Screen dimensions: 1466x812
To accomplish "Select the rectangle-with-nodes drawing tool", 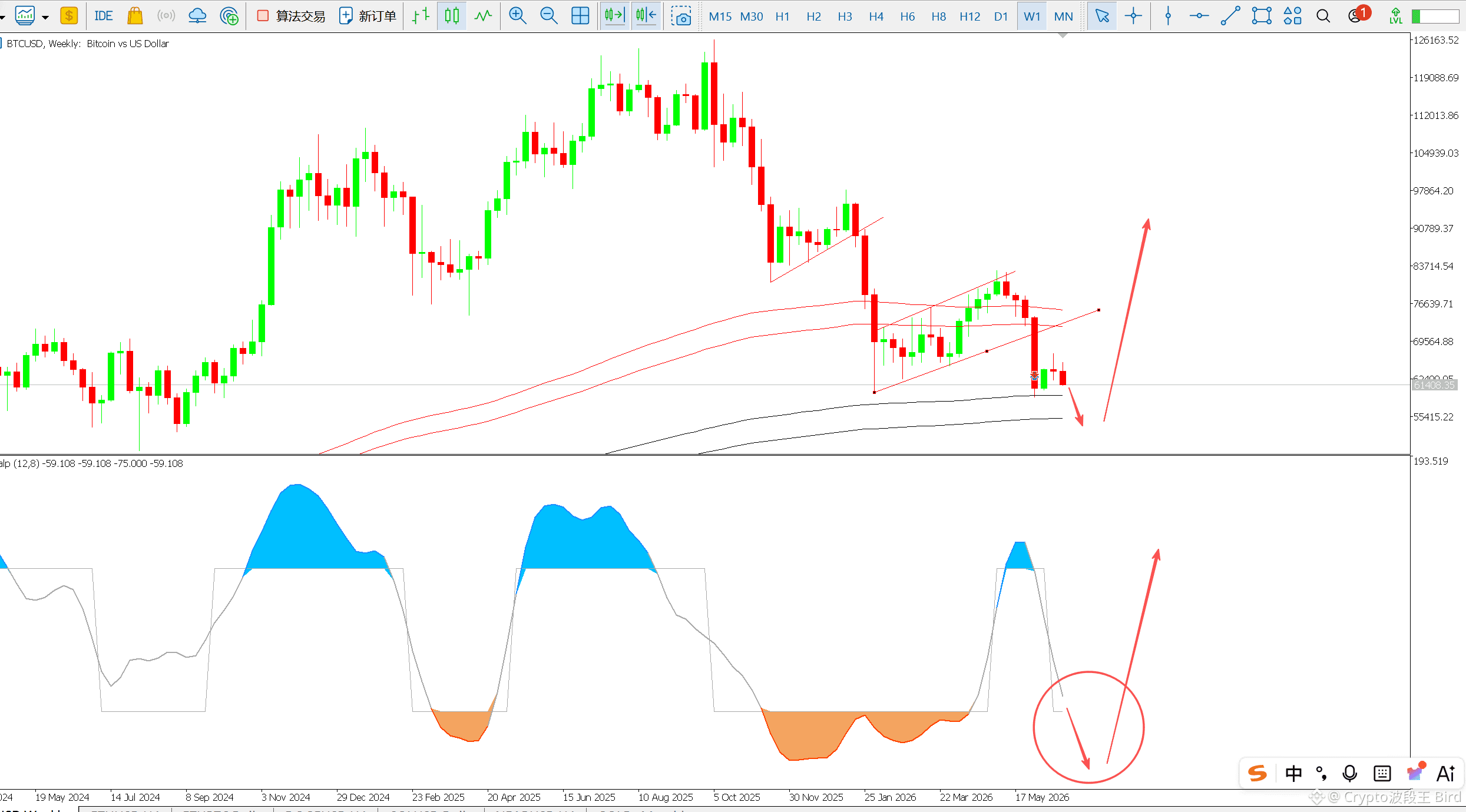I will [1262, 16].
